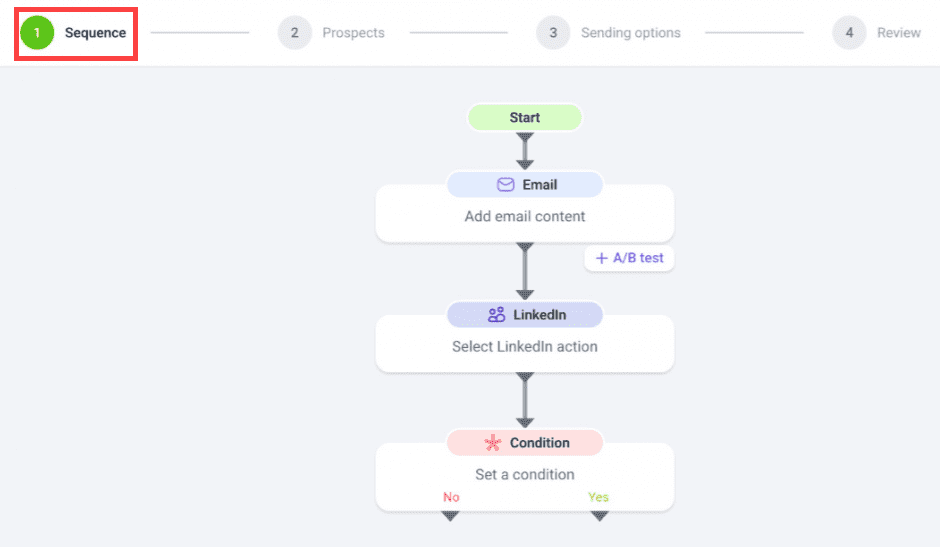Screen dimensions: 940x547
Task: Click the Yes branch arrow
Action: point(599,516)
